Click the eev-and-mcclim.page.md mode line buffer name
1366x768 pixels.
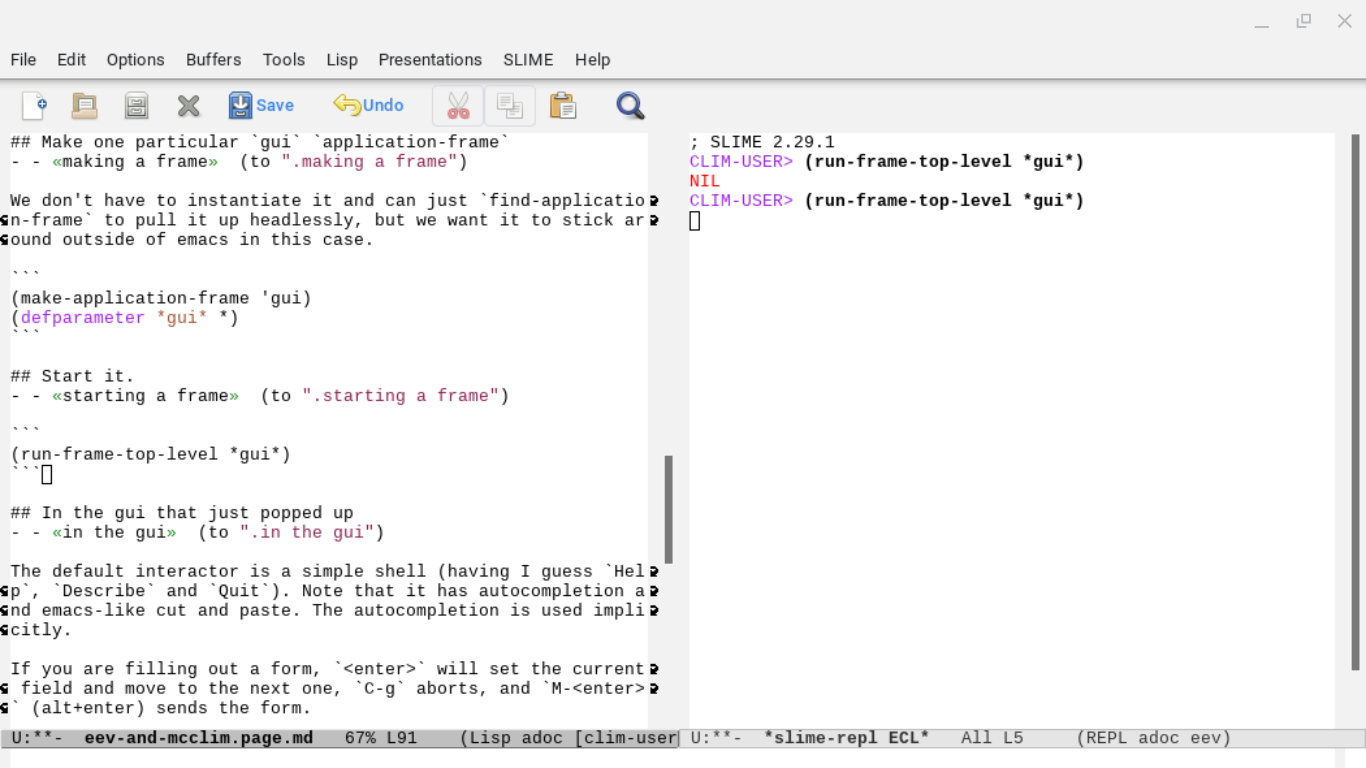pyautogui.click(x=198, y=738)
